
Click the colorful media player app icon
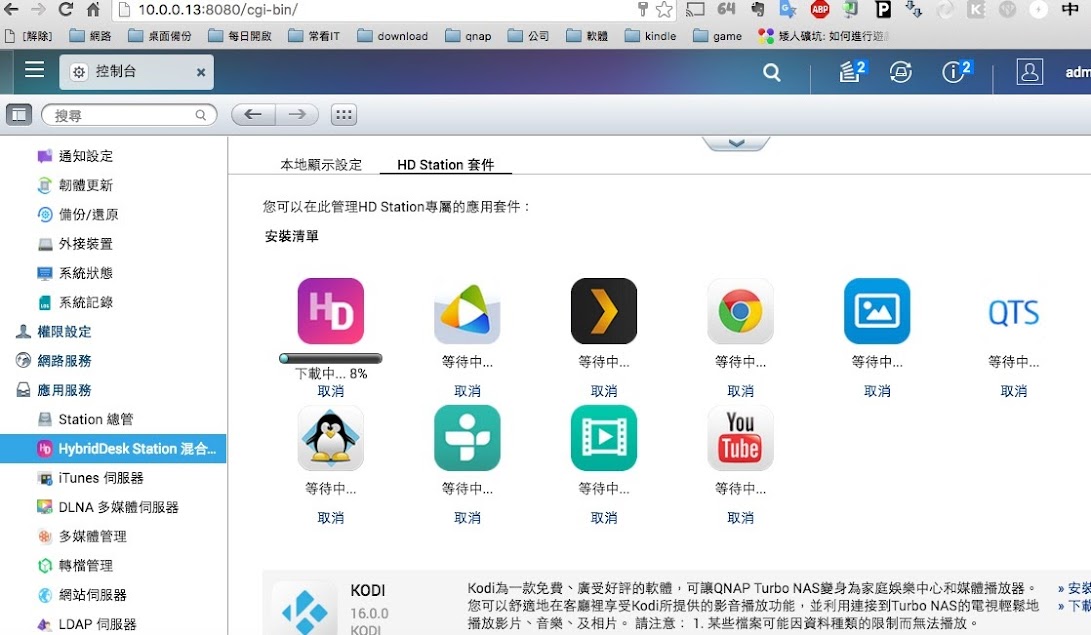pyautogui.click(x=467, y=311)
